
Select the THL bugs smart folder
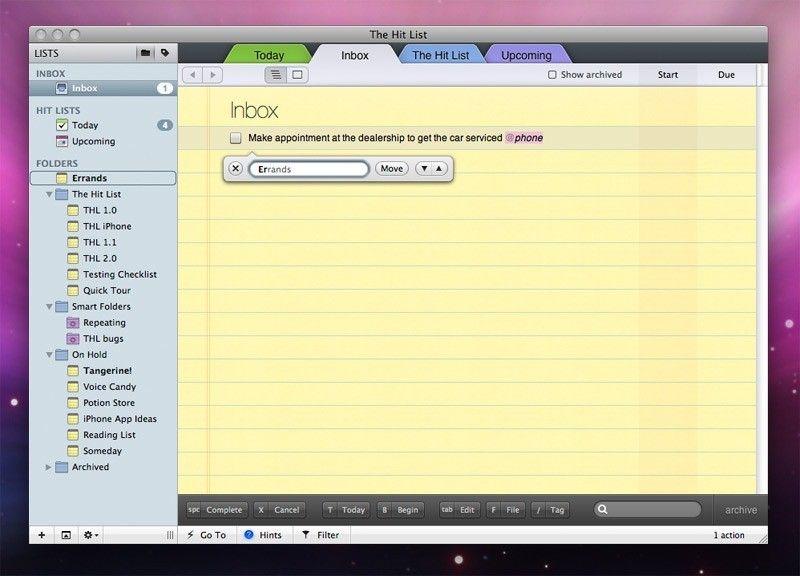(103, 339)
